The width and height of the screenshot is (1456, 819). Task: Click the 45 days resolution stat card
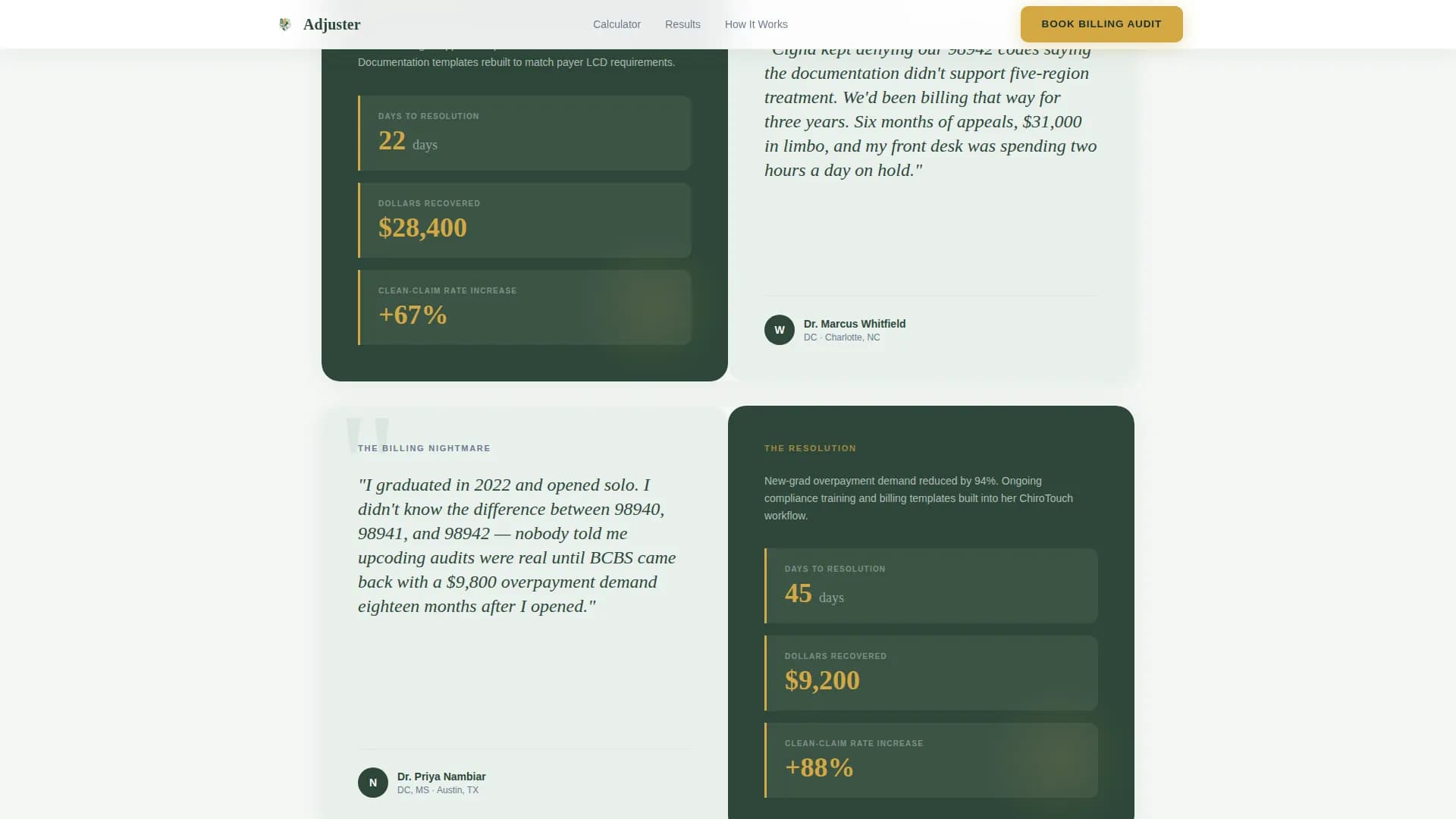pyautogui.click(x=931, y=585)
